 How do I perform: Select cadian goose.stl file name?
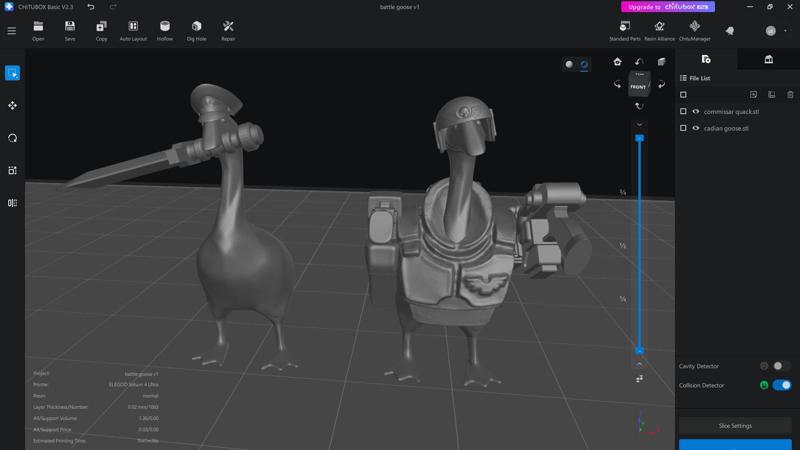click(x=726, y=129)
